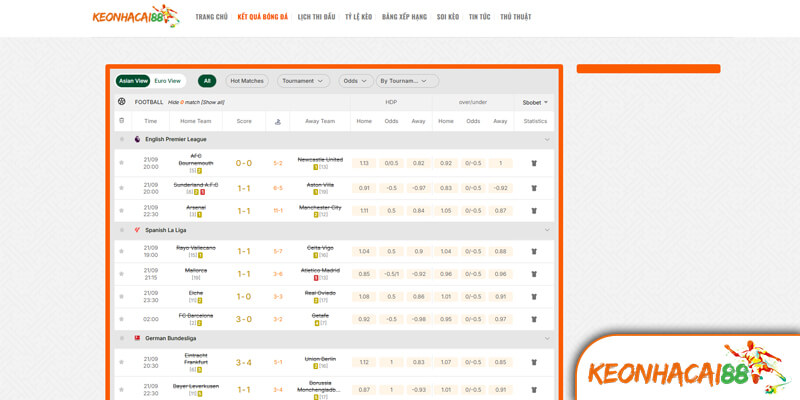
Task: Open statistics icon for Rayo Vallecano match
Action: [533, 252]
